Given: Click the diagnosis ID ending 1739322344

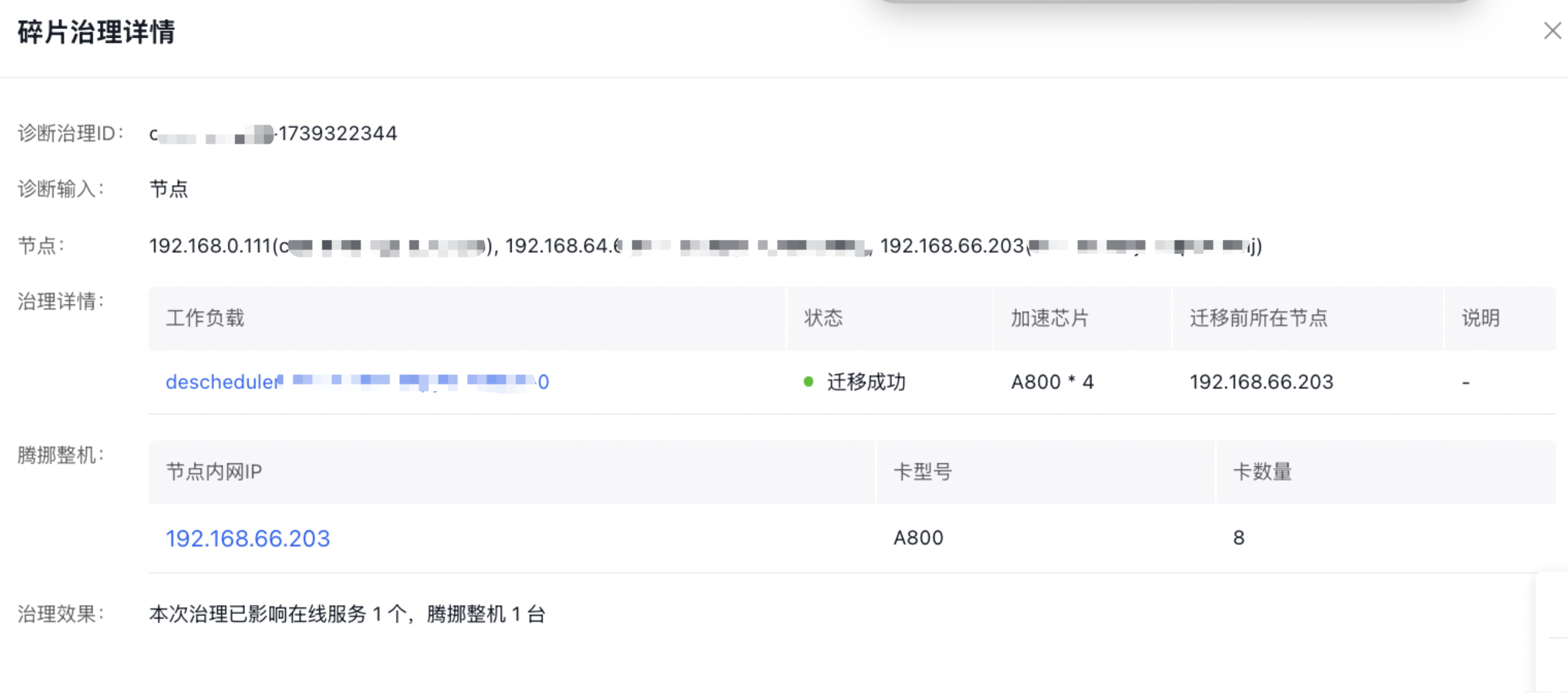Looking at the screenshot, I should coord(337,133).
